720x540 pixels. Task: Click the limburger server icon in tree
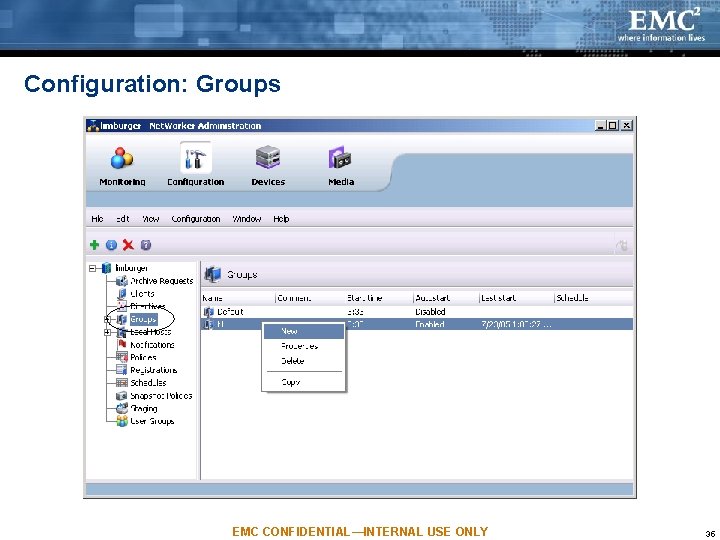coord(106,268)
